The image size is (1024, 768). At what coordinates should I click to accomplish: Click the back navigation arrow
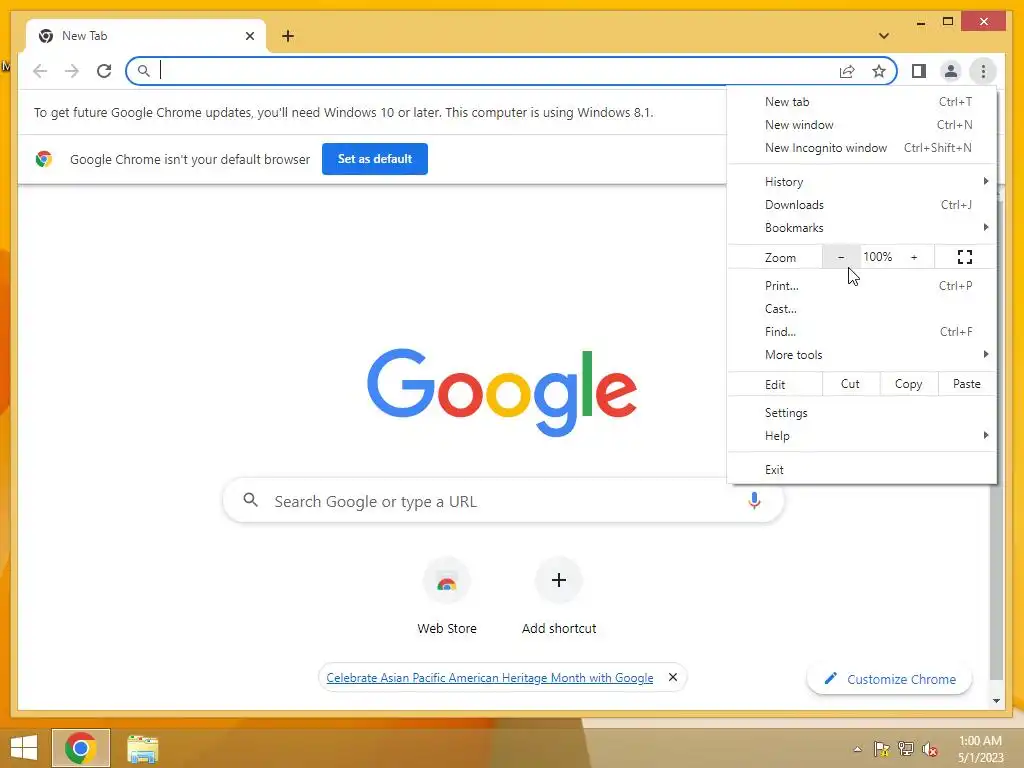40,71
